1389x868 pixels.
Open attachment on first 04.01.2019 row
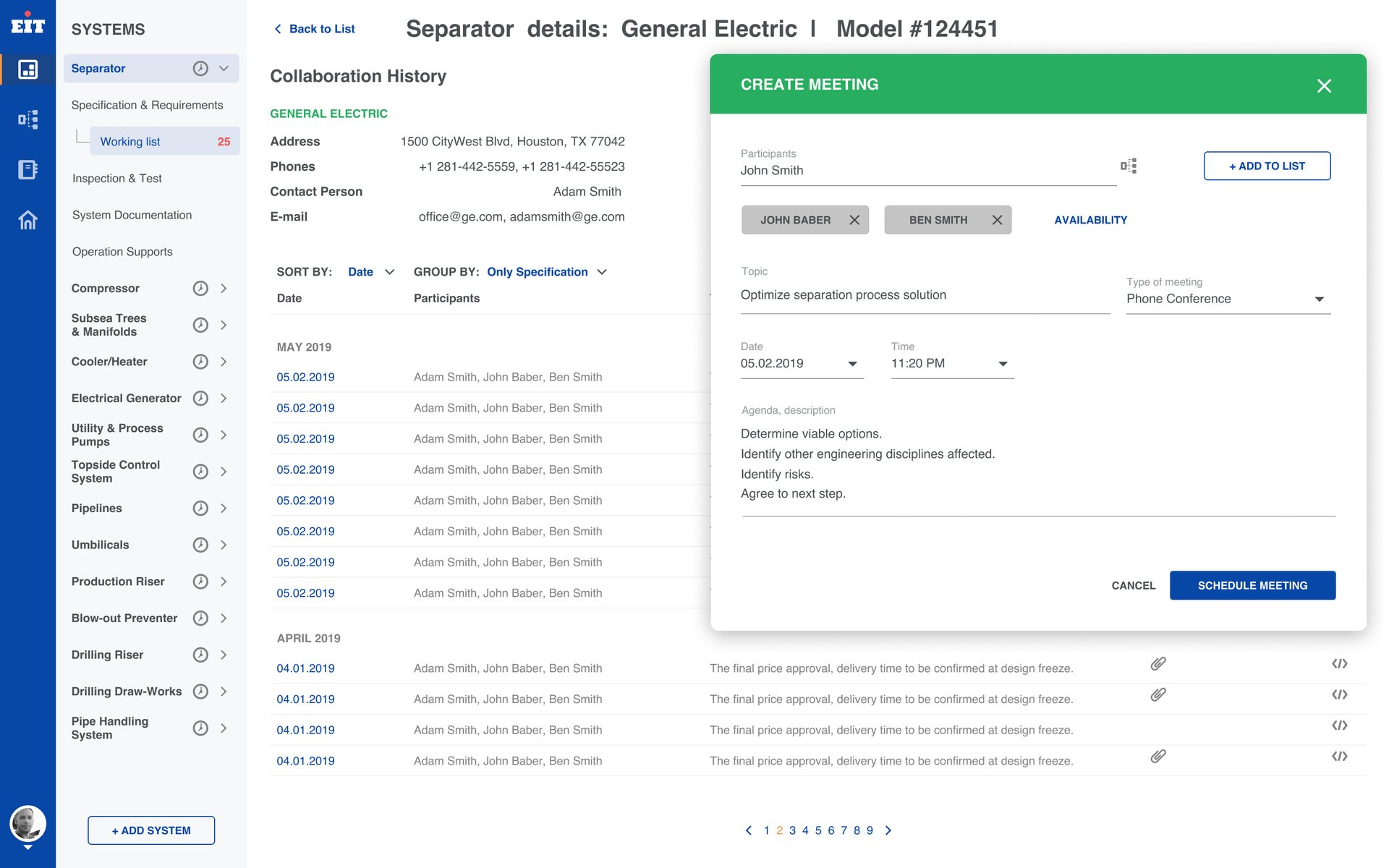tap(1158, 663)
